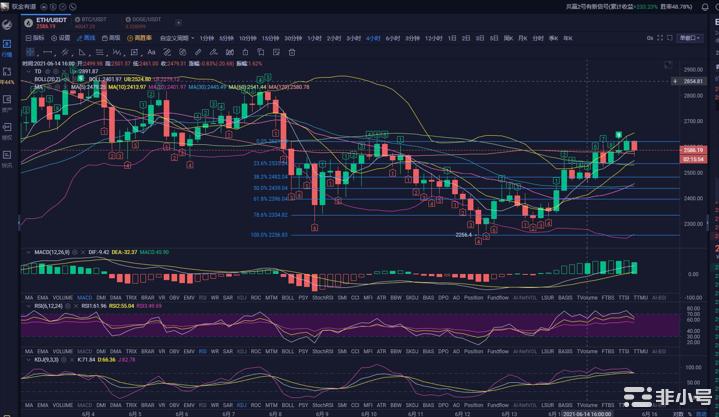
Task: Switch to the DOGE/USDT tab
Action: pyautogui.click(x=144, y=22)
